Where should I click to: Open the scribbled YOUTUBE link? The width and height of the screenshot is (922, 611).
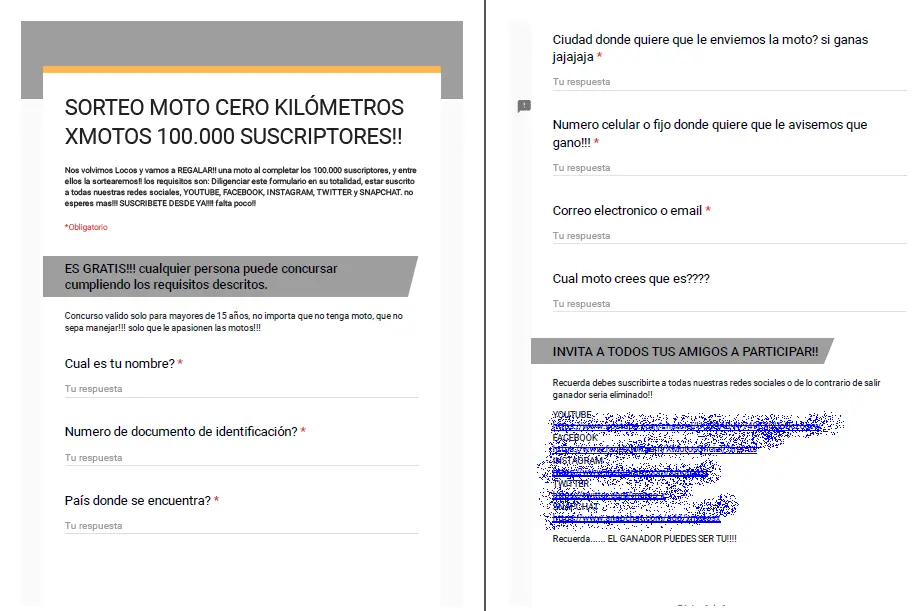pos(686,428)
